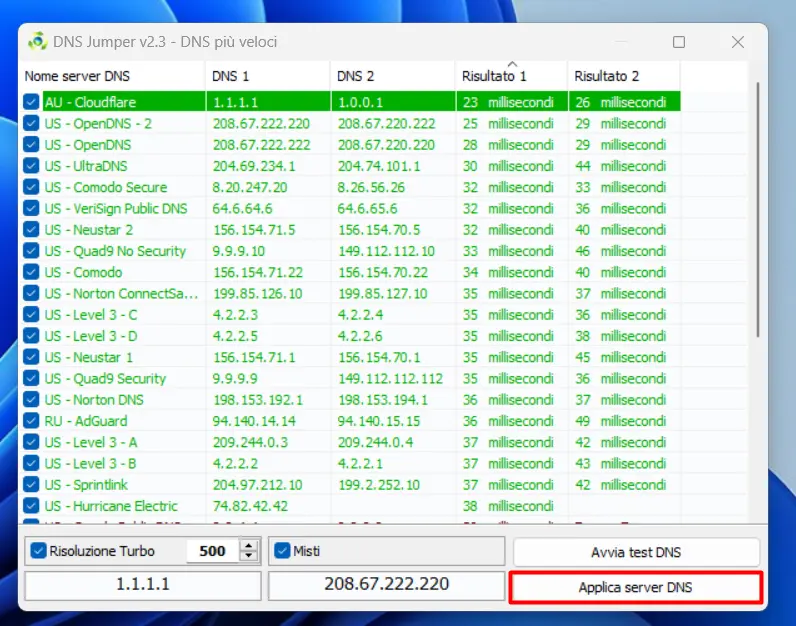Select the US - Level 3 - B row
796x626 pixels.
tap(351, 464)
